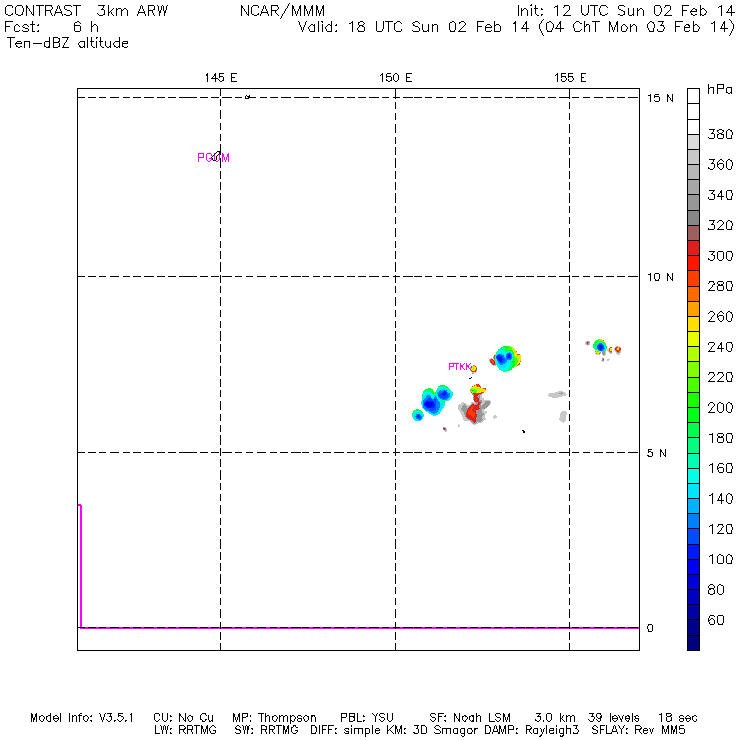740x740 pixels.
Task: Click the 10 N latitude label
Action: pyautogui.click(x=660, y=277)
